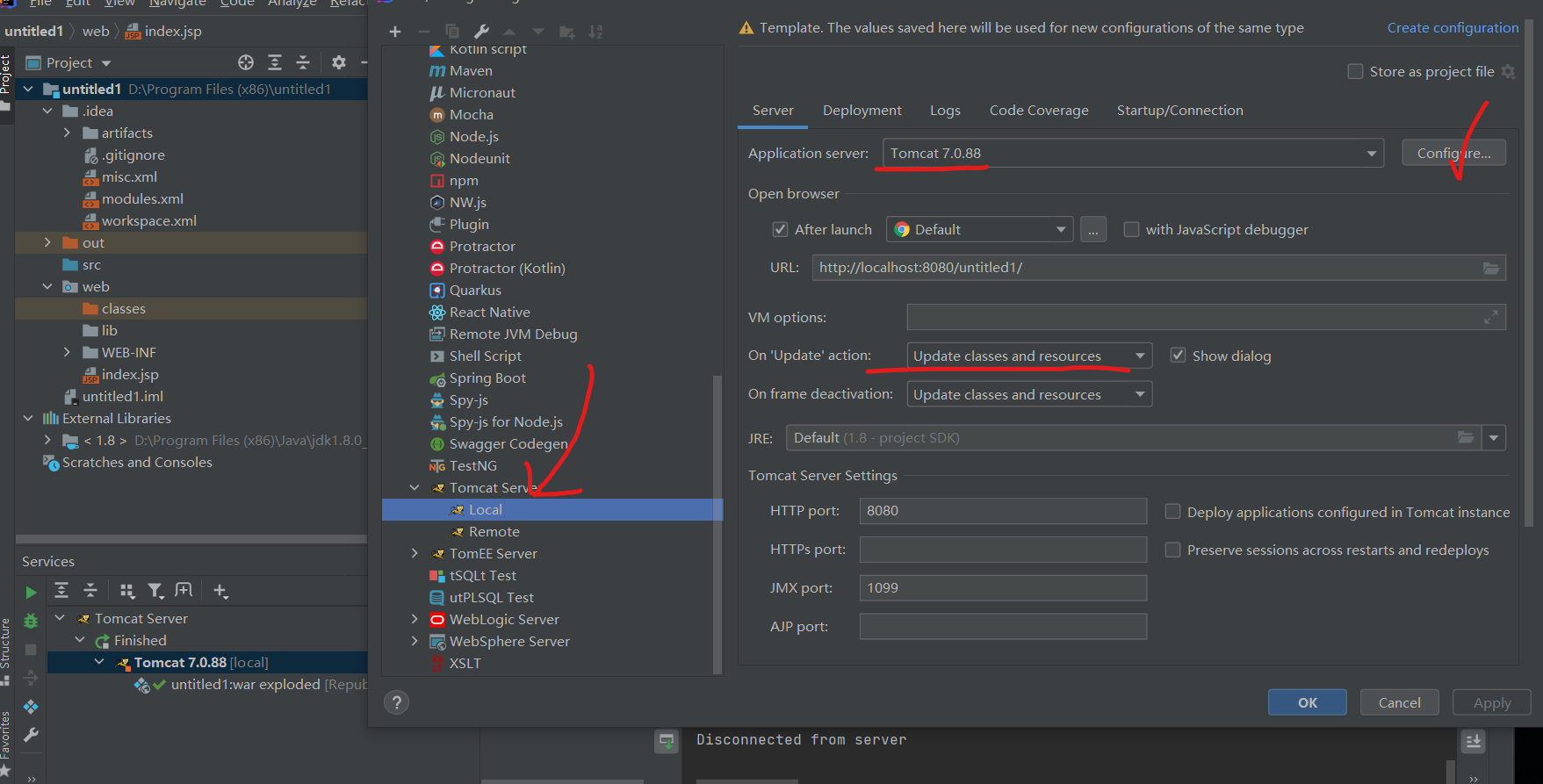Viewport: 1543px width, 784px height.
Task: Click the locate target icon in Project panel
Action: tap(246, 62)
